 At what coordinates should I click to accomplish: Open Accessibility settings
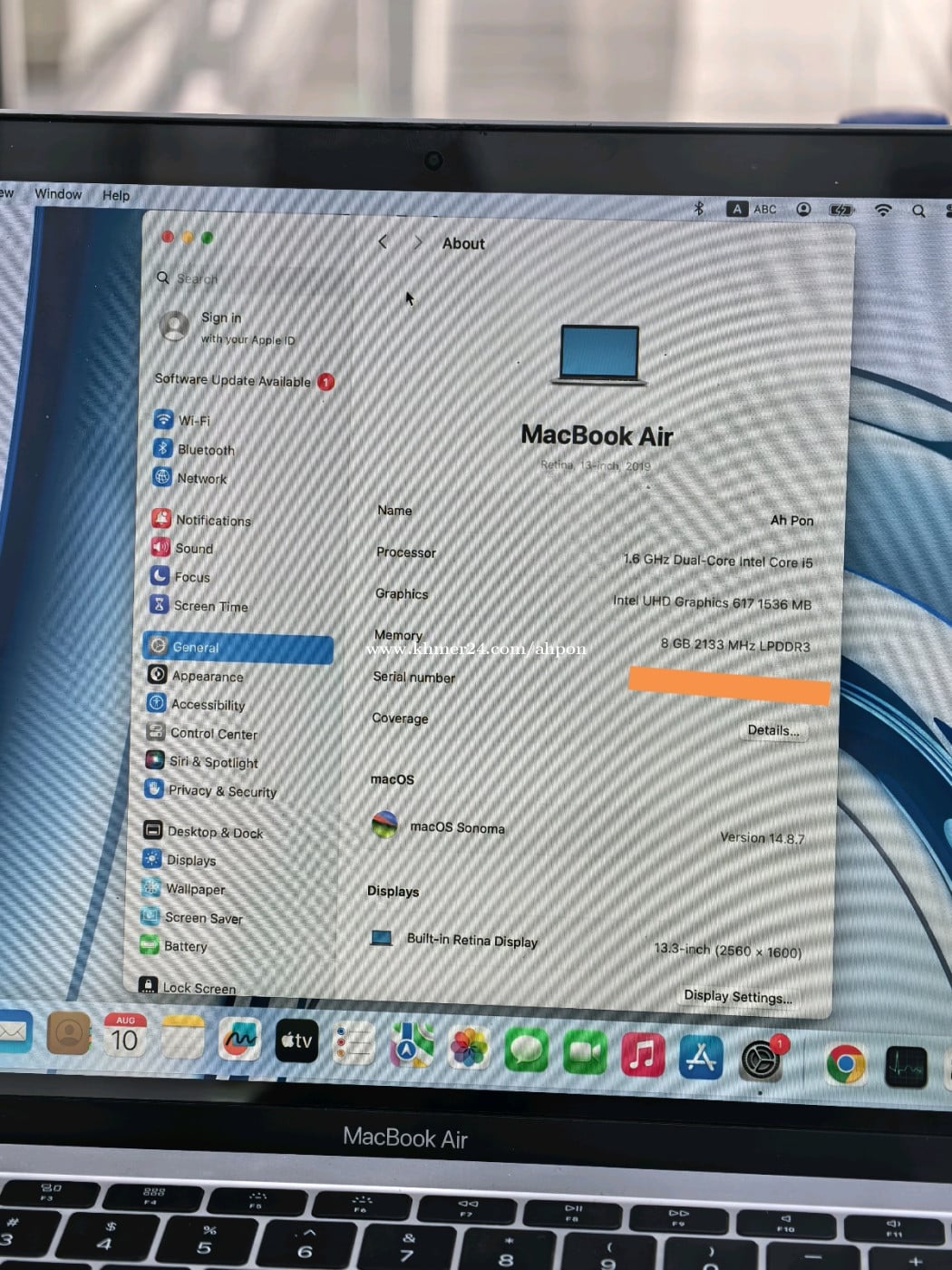(x=196, y=704)
